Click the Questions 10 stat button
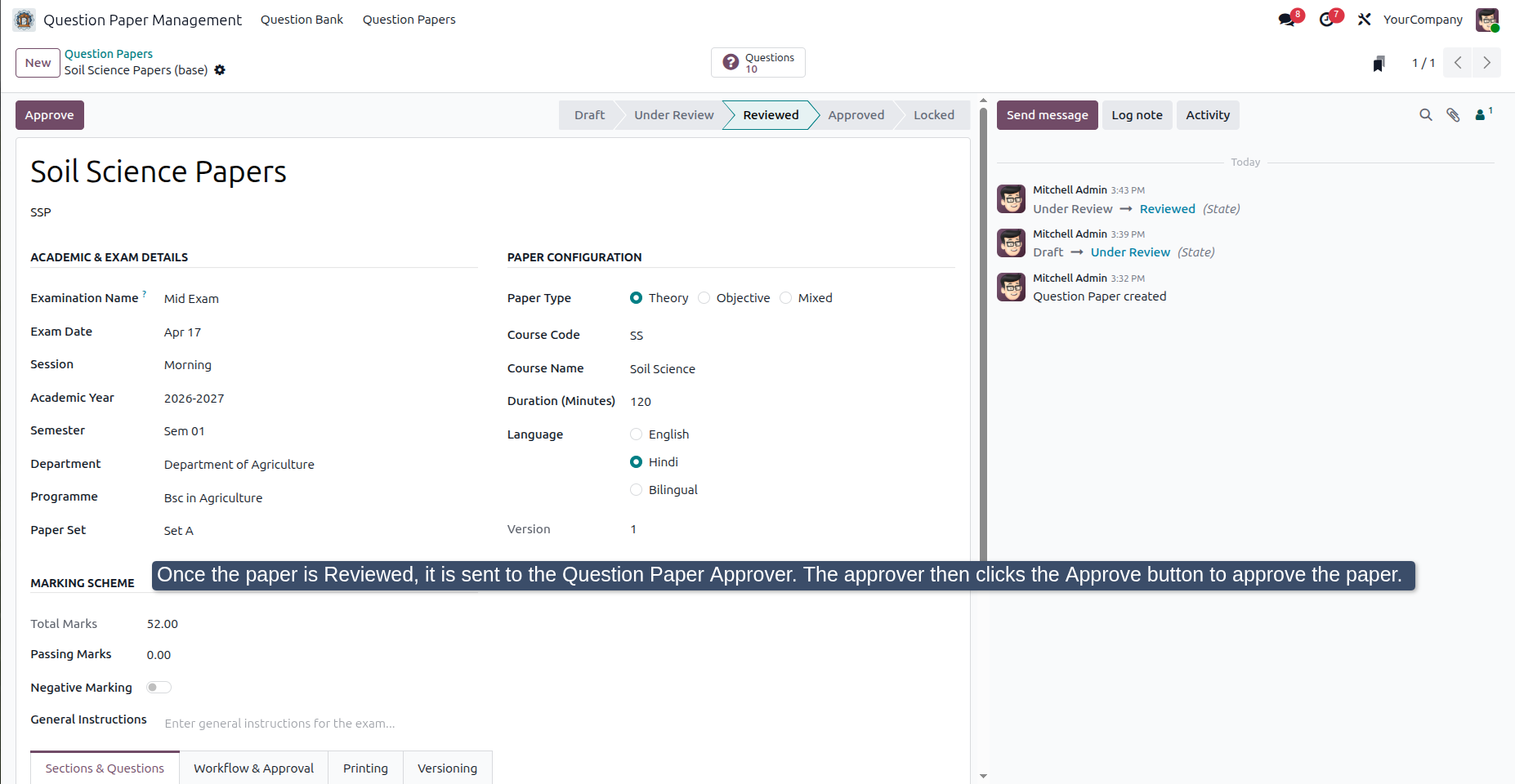 (757, 63)
